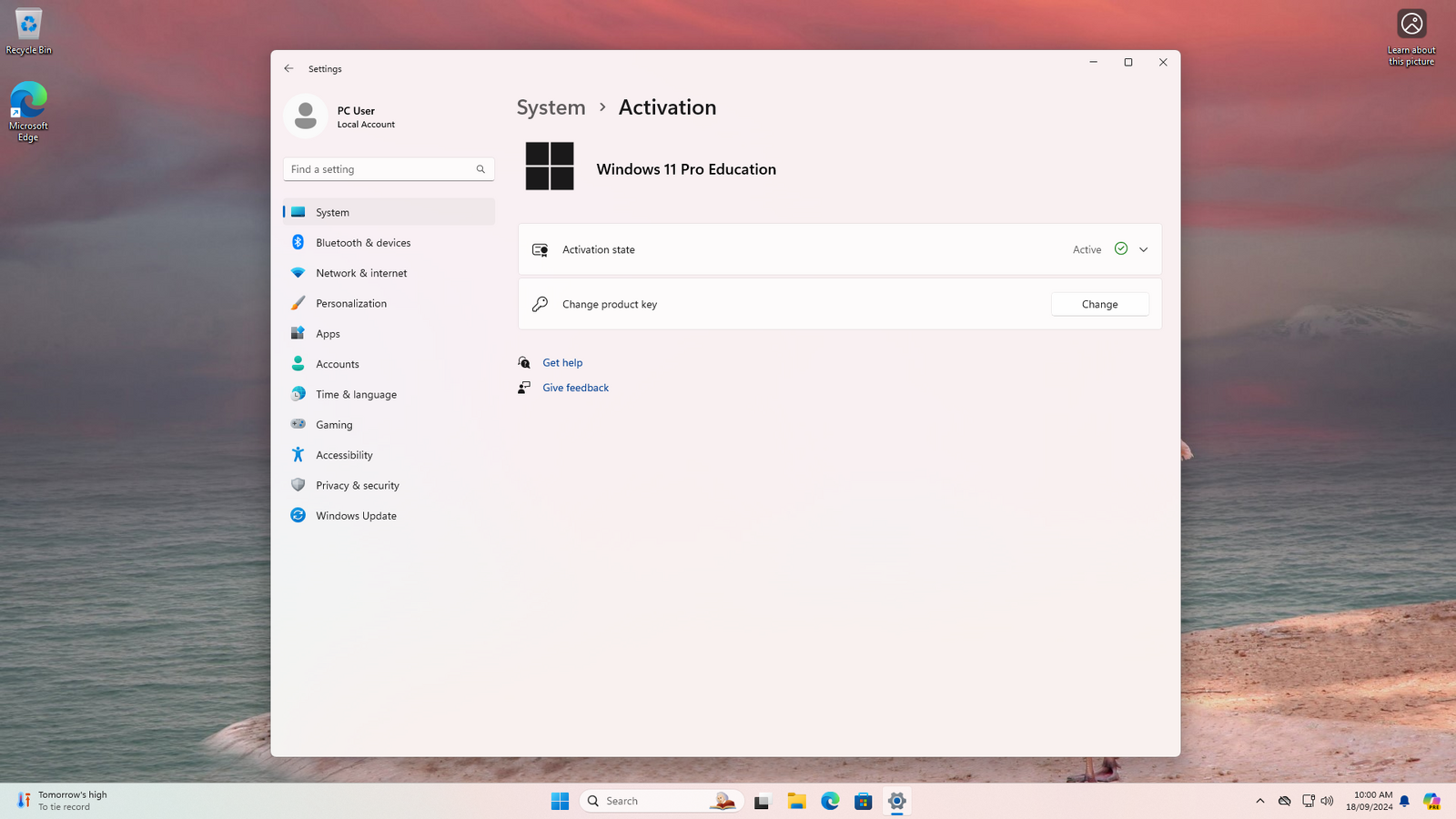Click the Activation state label
Screen dimensions: 1456x819
[x=599, y=249]
